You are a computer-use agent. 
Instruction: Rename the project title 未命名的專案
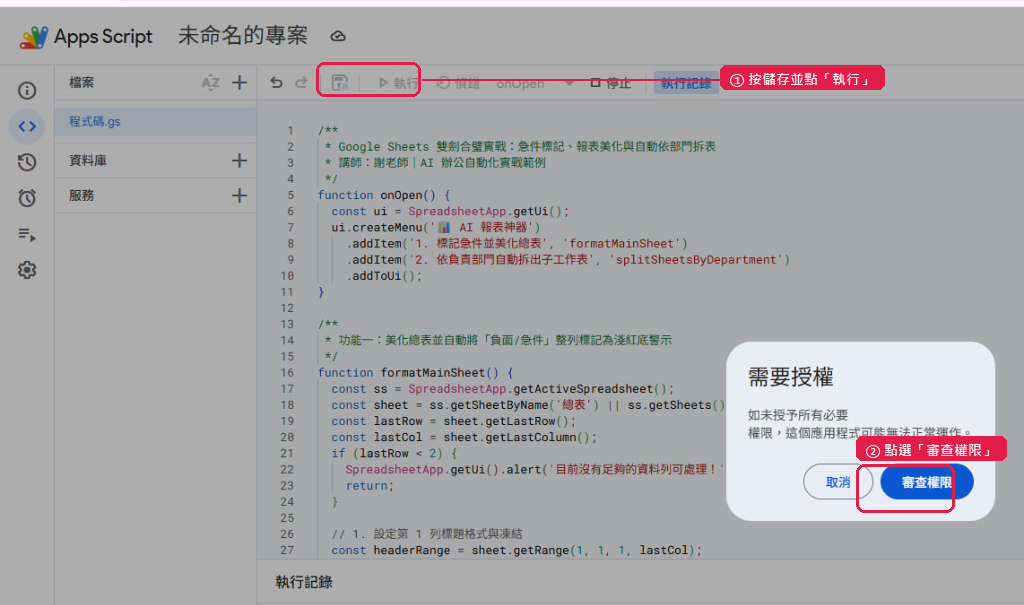tap(243, 36)
